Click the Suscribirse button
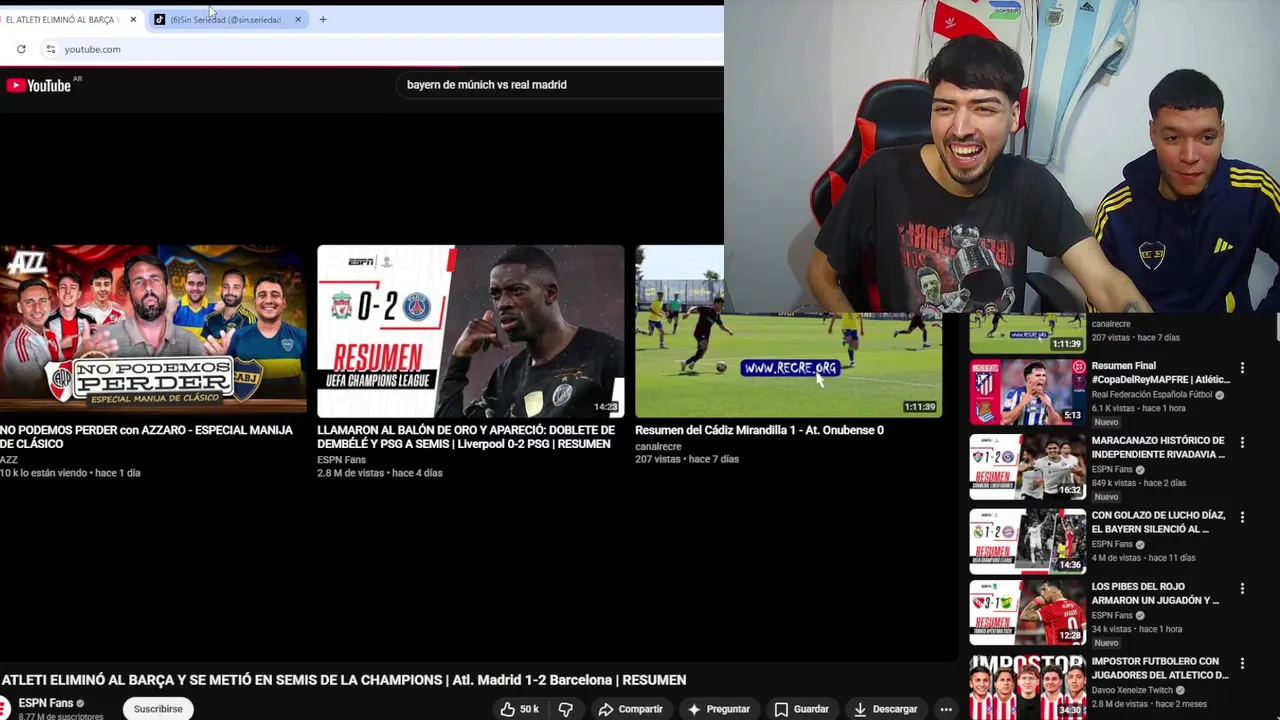Screen dimensions: 1280x720 pos(158,709)
